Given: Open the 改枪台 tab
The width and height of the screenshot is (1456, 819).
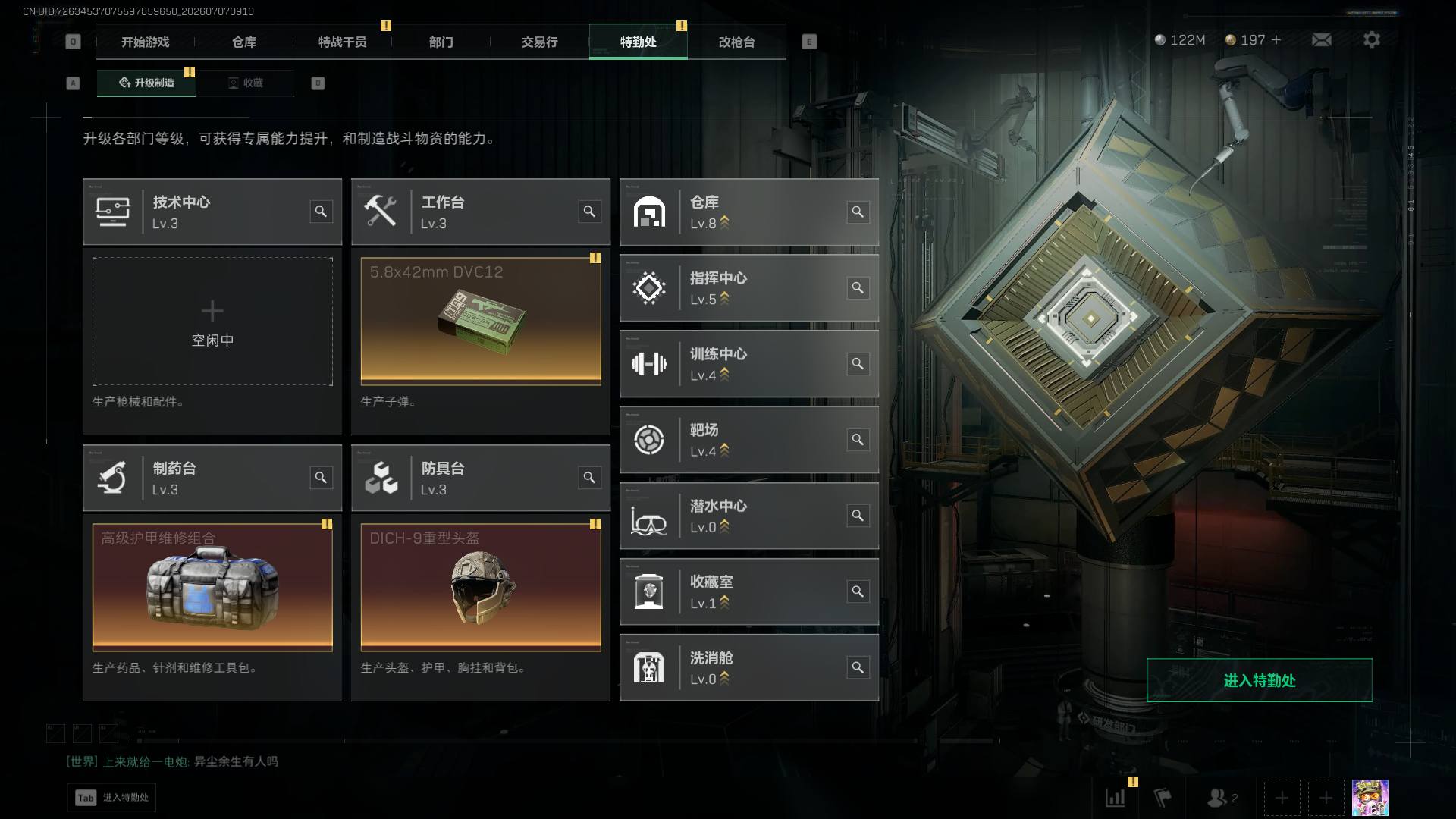Looking at the screenshot, I should [736, 42].
